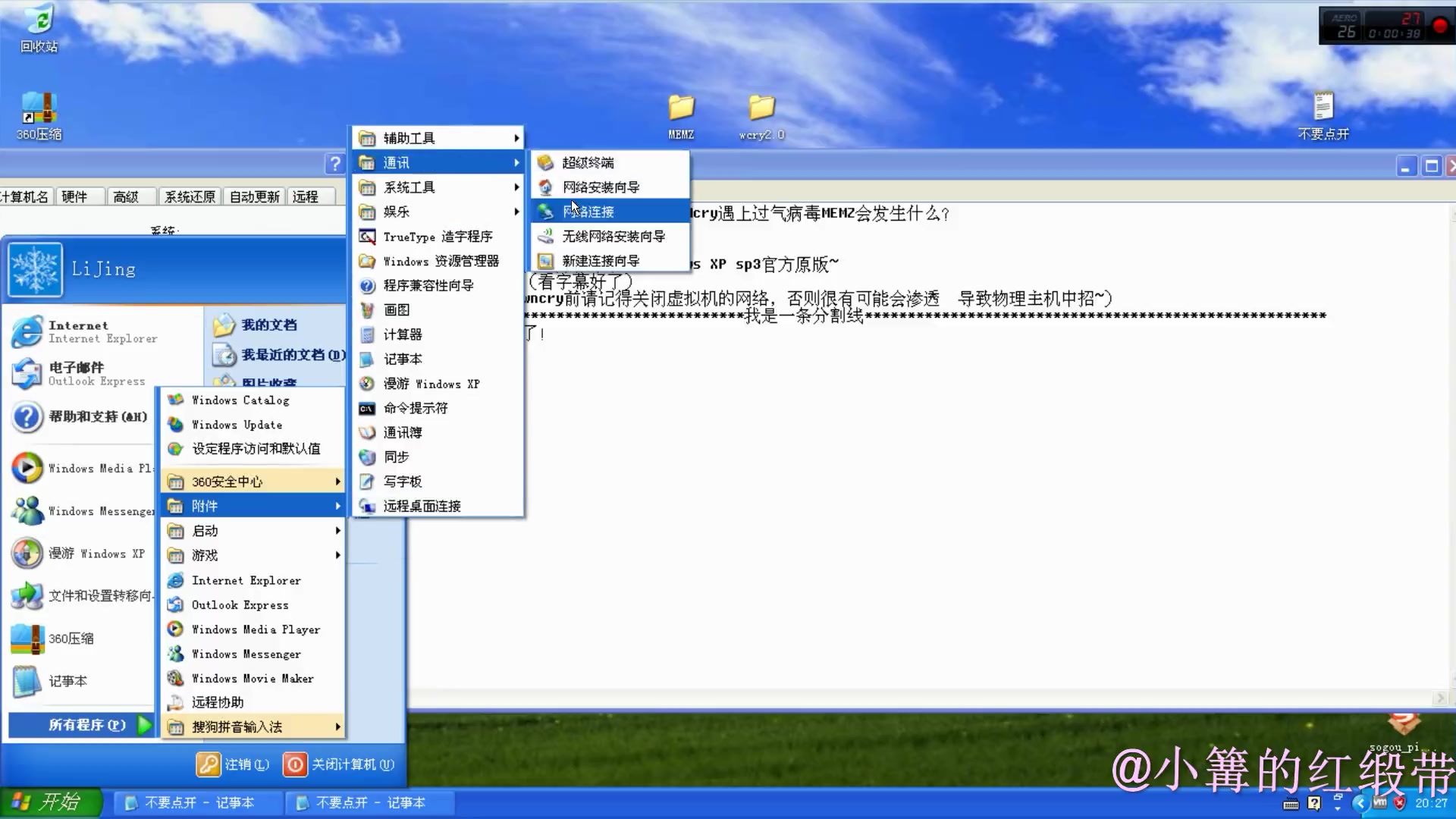Switch to the 自动更新 tab

(x=255, y=196)
